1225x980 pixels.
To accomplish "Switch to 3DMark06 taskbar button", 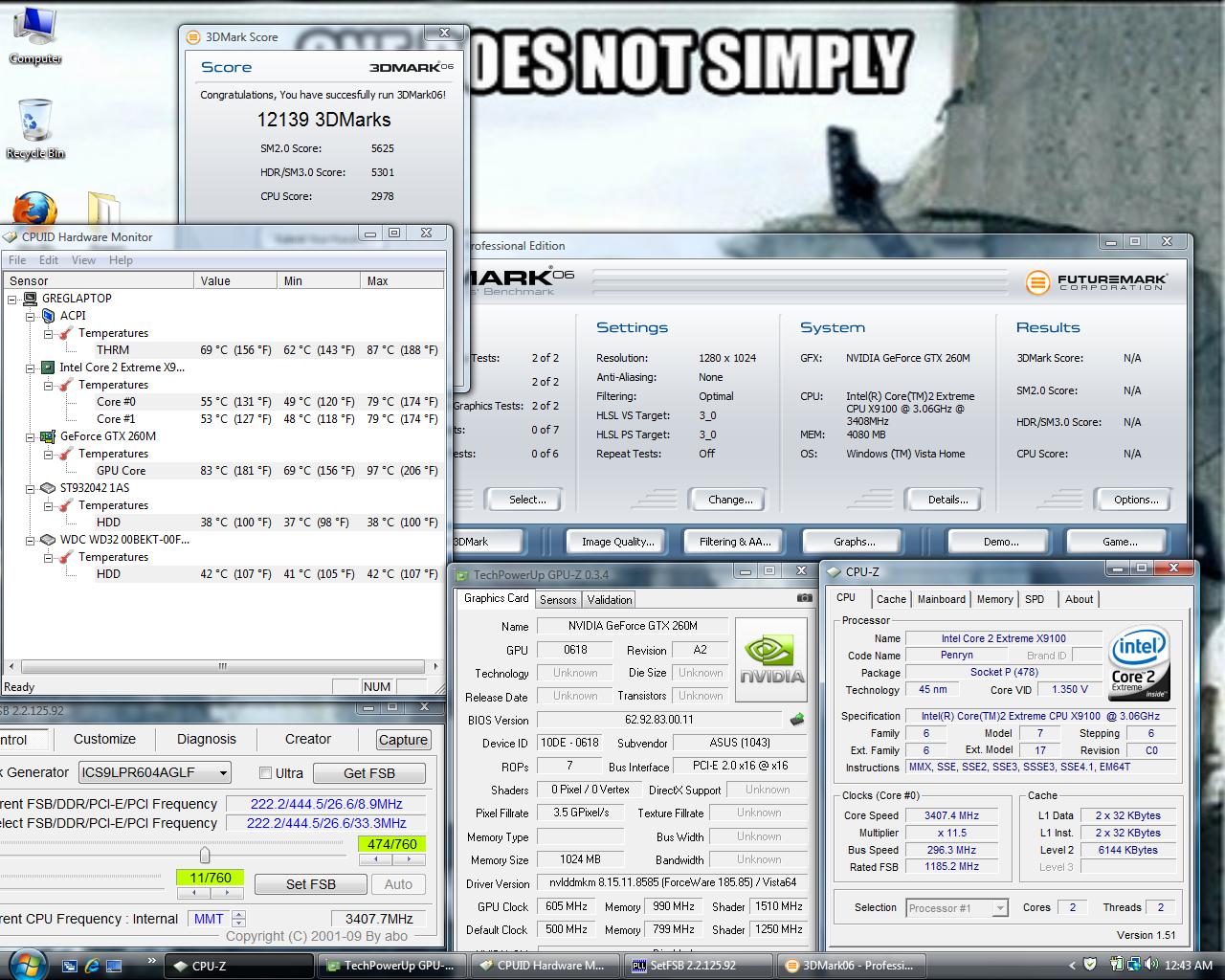I will click(851, 966).
